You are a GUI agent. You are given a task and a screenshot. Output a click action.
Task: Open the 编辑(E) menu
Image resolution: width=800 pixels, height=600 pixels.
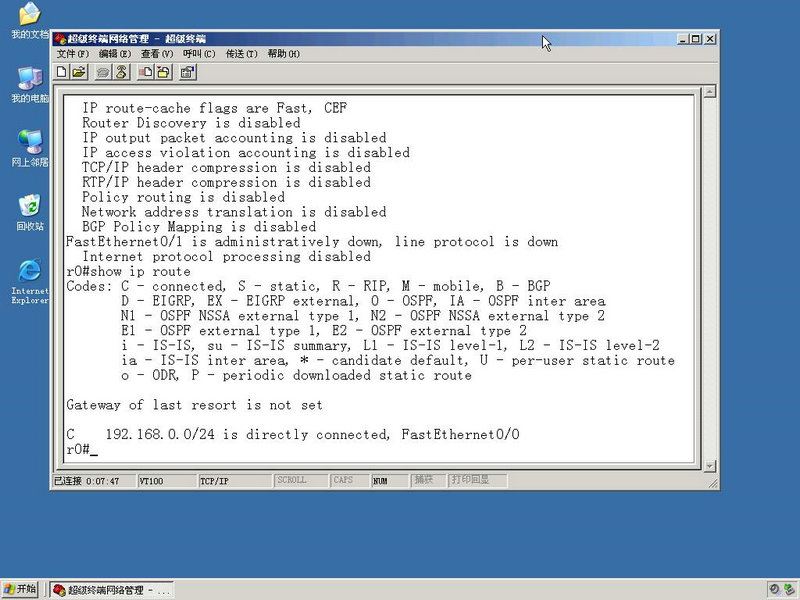(115, 54)
